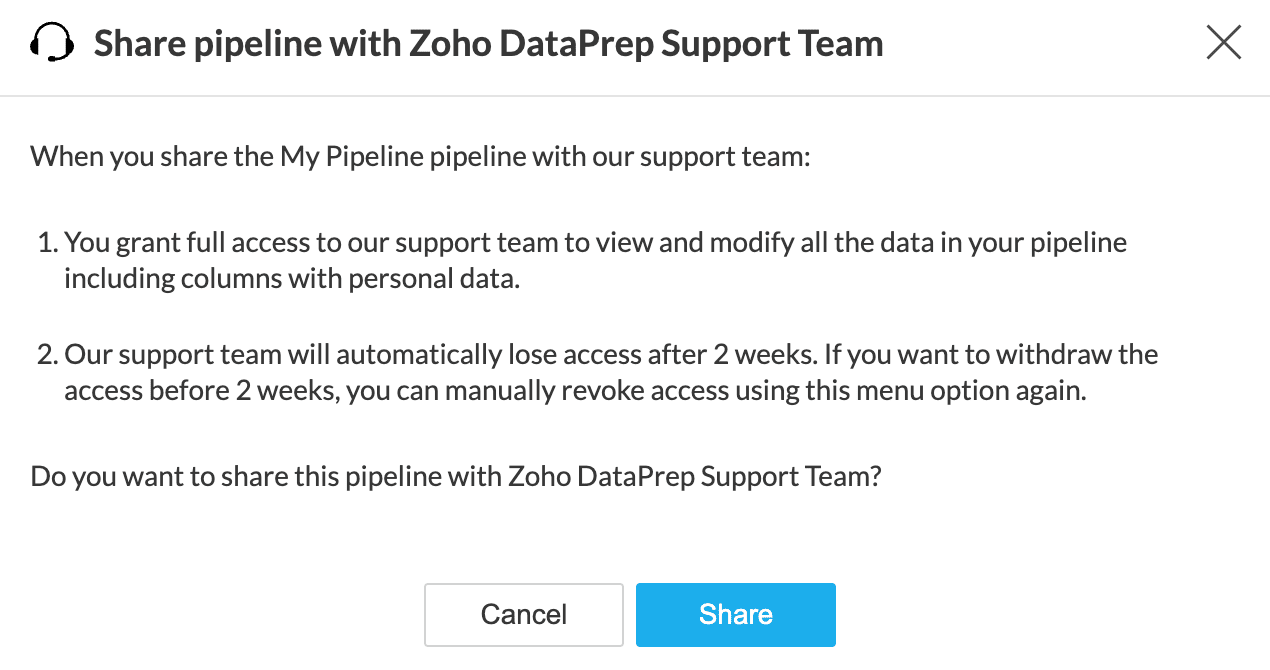Image resolution: width=1270 pixels, height=670 pixels.
Task: Click the headset support icon
Action: (x=52, y=44)
